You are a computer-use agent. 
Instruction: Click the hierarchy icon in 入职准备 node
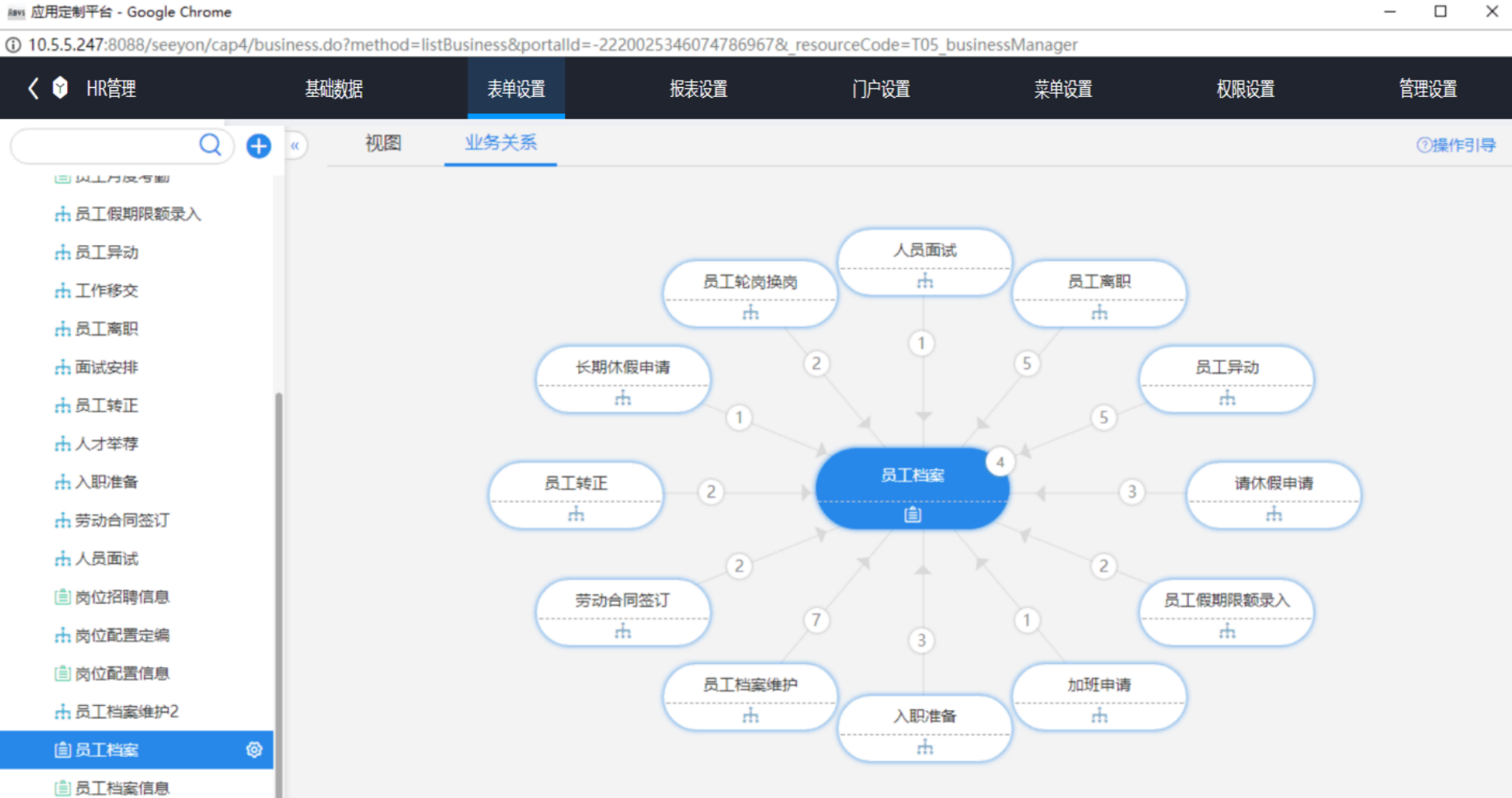click(x=925, y=748)
